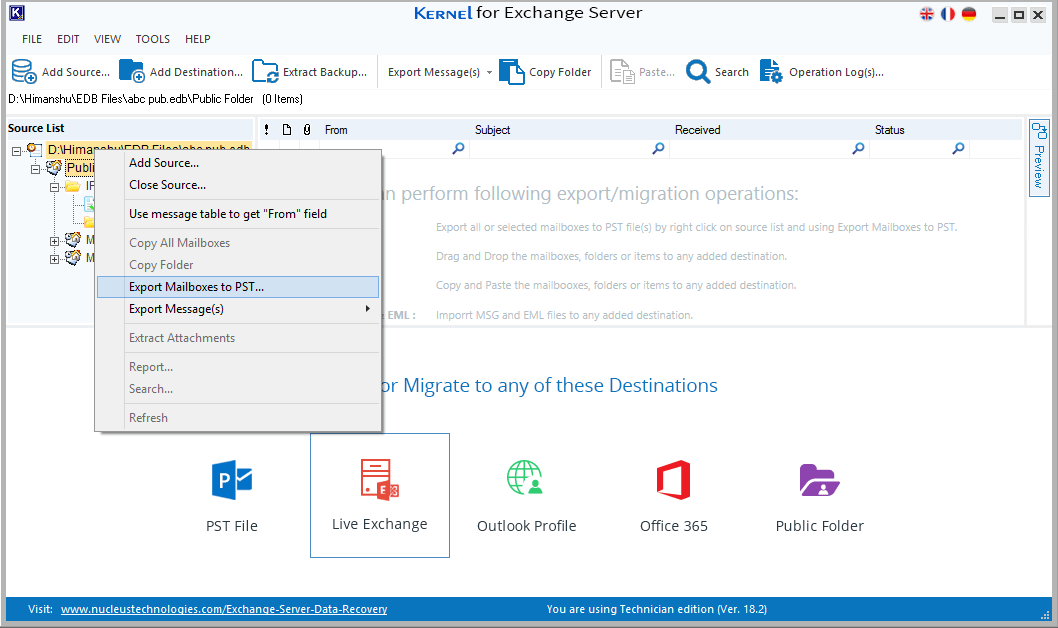Select the PST File destination icon
This screenshot has height=628, width=1058.
[x=231, y=480]
